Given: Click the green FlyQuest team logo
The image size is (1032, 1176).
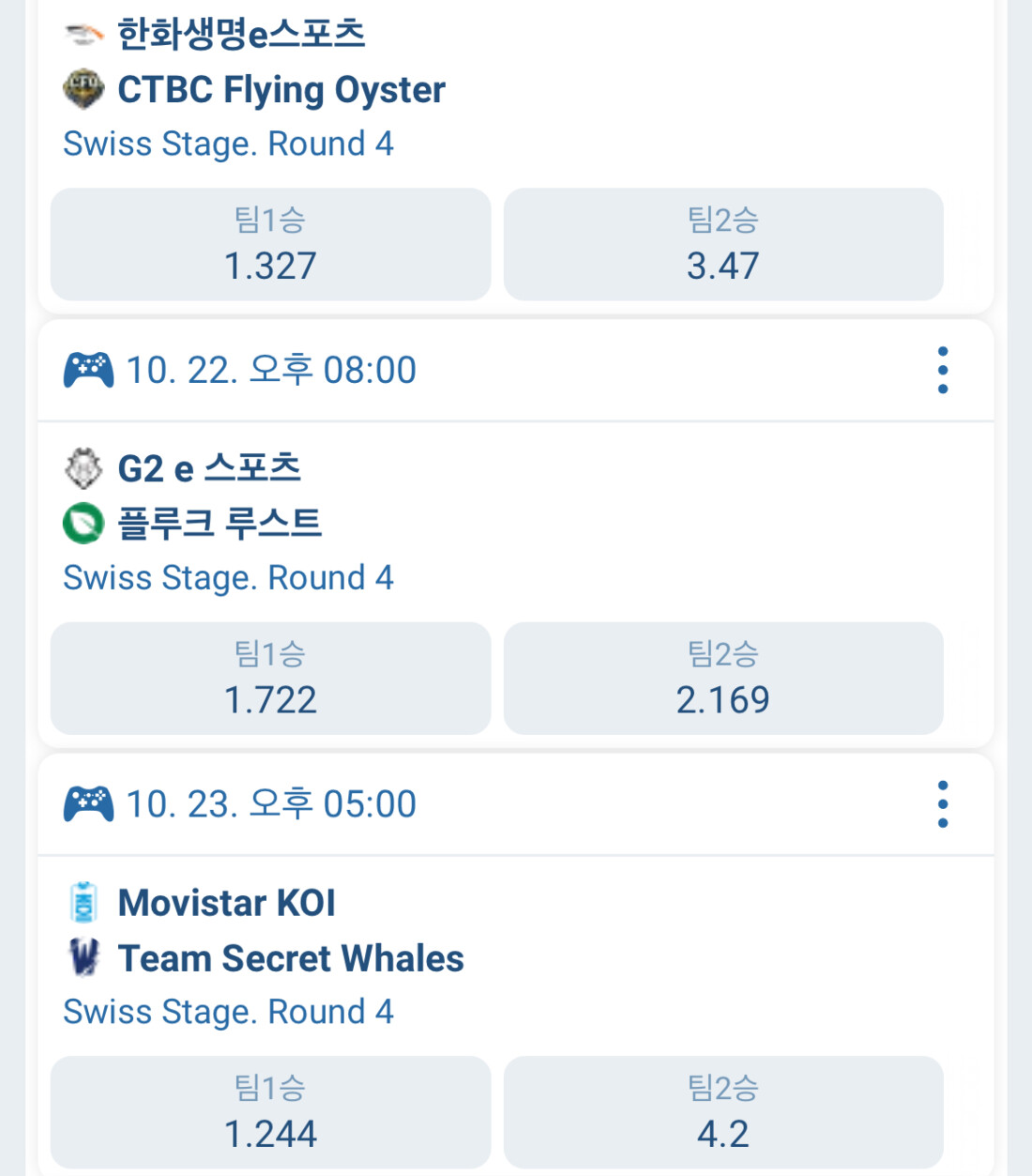Looking at the screenshot, I should click(83, 523).
